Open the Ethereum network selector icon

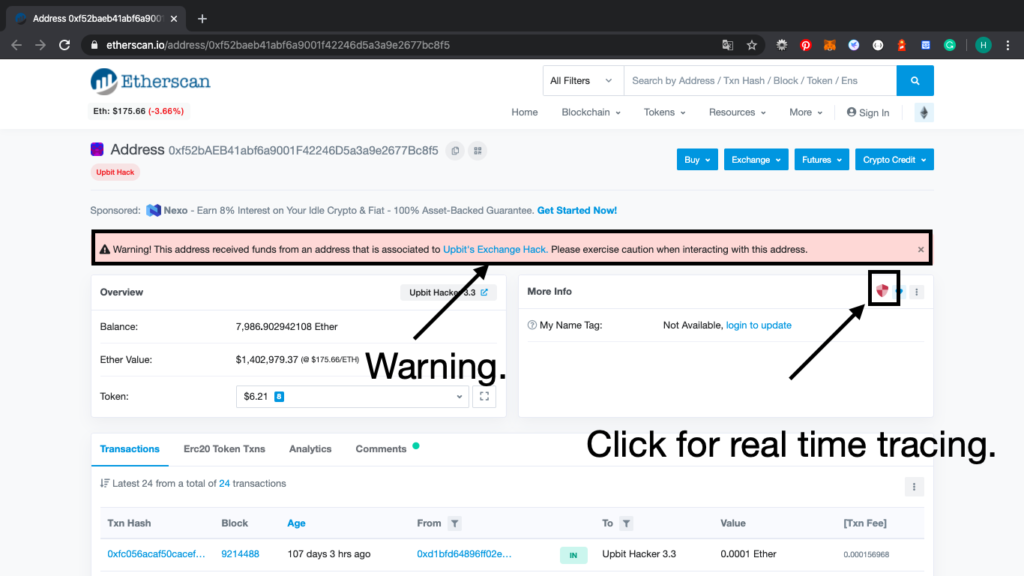(923, 112)
